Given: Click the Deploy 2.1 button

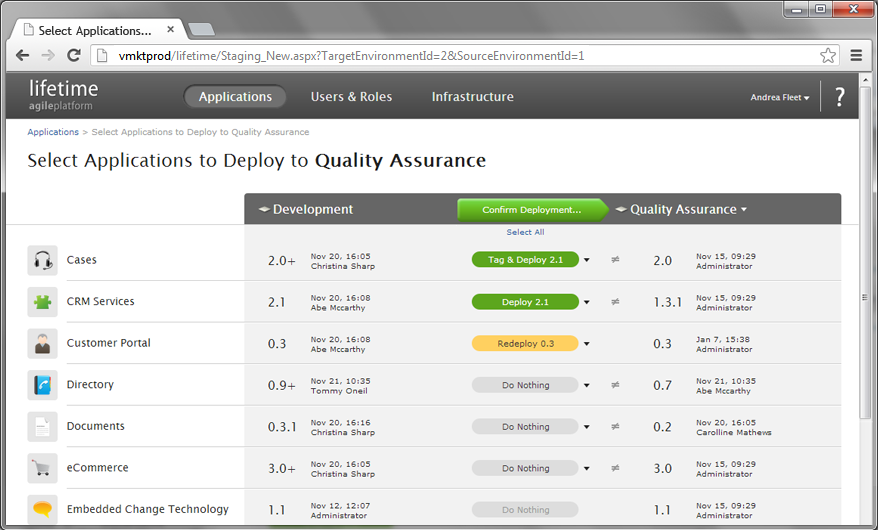Looking at the screenshot, I should coord(525,302).
